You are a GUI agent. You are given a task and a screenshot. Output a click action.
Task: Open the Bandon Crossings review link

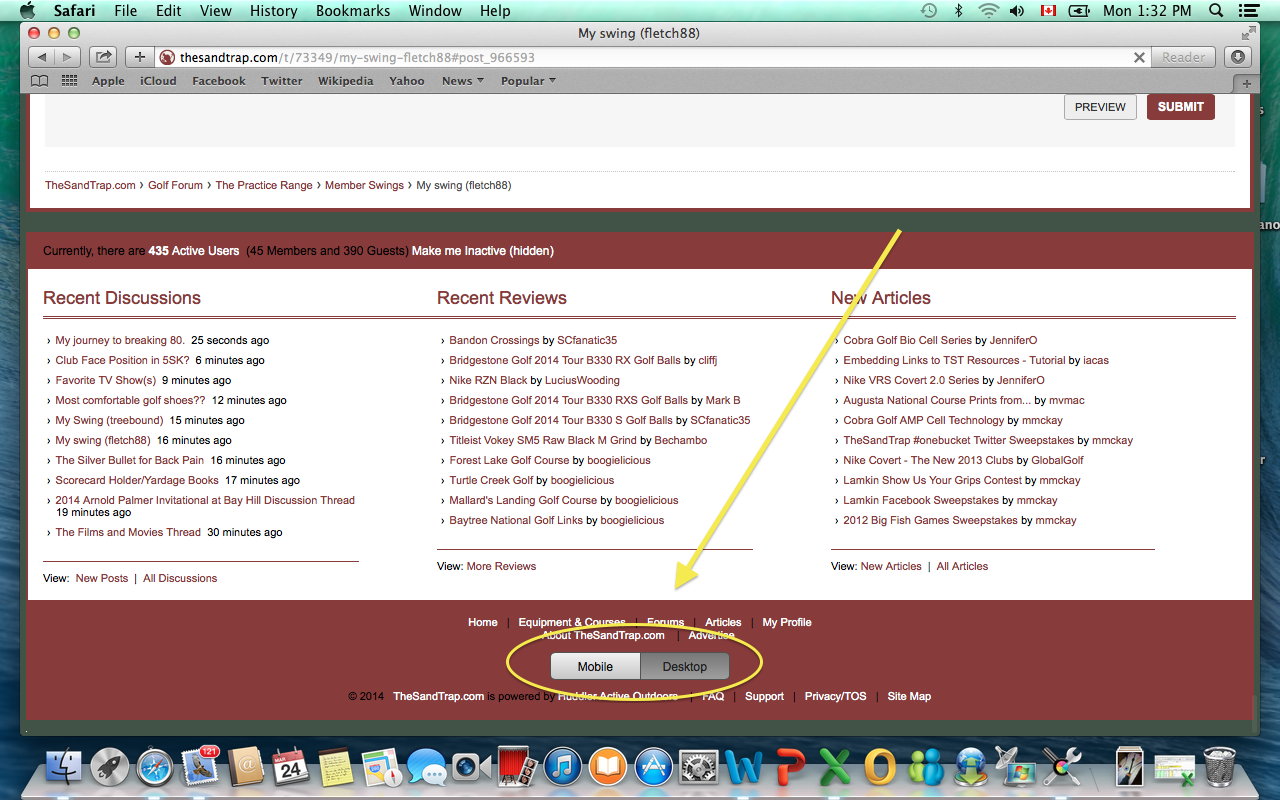[x=494, y=341]
